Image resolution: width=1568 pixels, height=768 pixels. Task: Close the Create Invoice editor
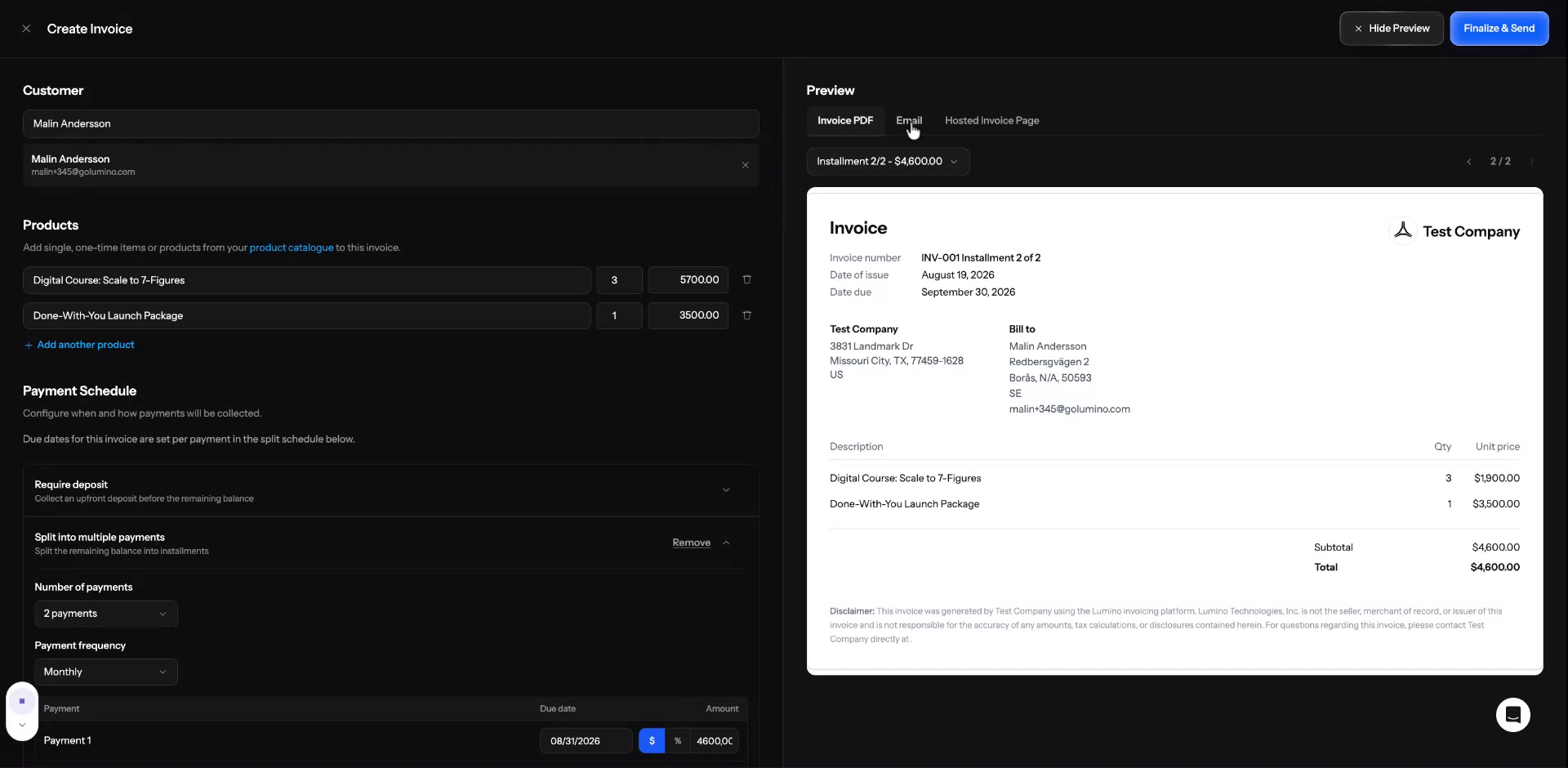[26, 29]
